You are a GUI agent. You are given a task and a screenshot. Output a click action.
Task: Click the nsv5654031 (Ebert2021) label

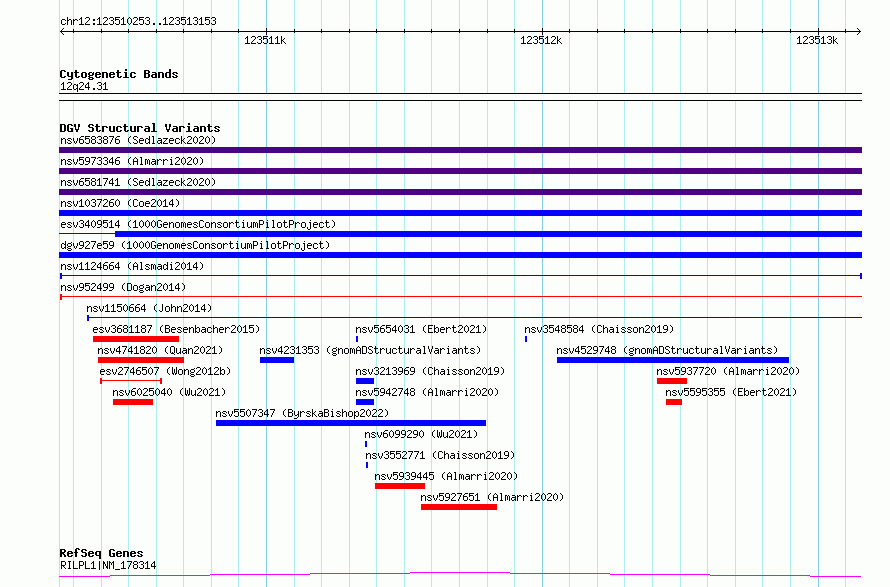pos(421,329)
